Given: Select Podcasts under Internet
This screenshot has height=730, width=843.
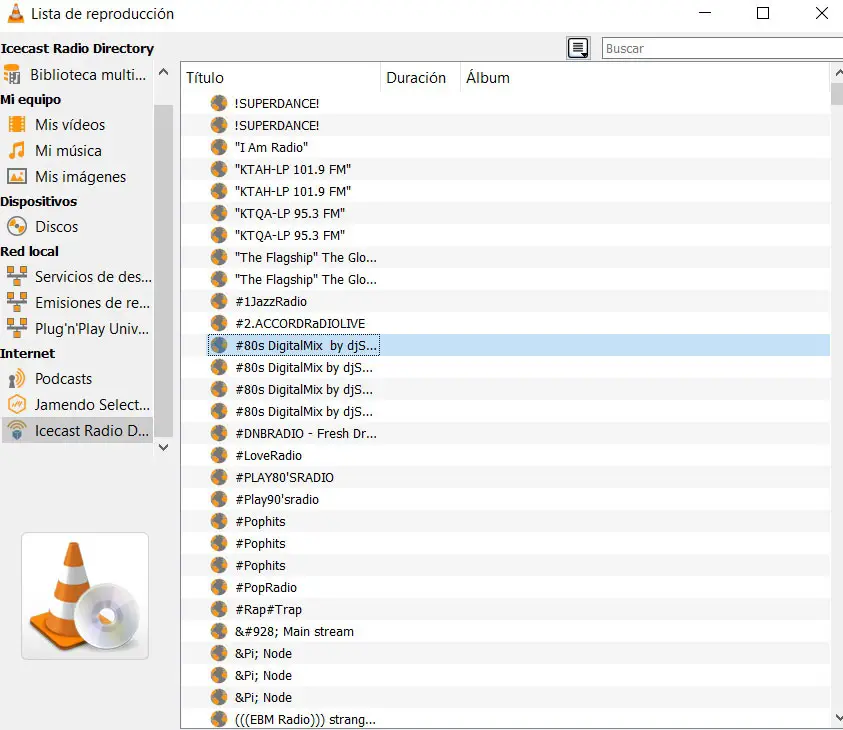Looking at the screenshot, I should pyautogui.click(x=77, y=378).
